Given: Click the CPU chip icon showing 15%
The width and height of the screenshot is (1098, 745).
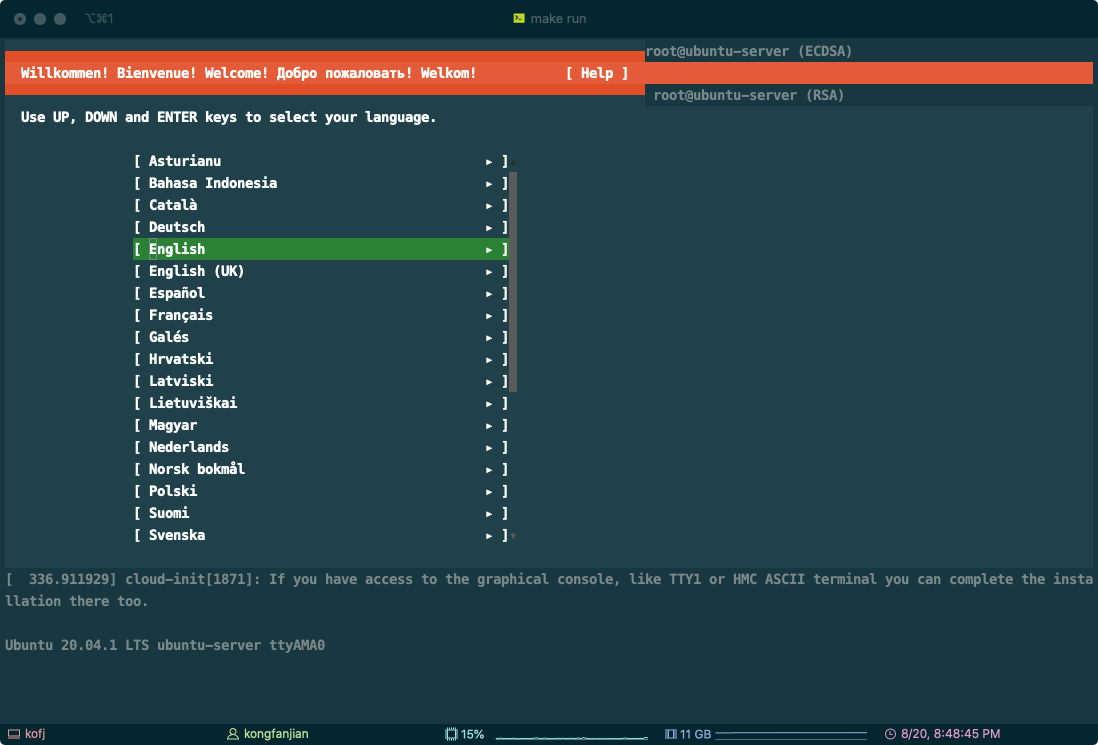Looking at the screenshot, I should pos(451,734).
